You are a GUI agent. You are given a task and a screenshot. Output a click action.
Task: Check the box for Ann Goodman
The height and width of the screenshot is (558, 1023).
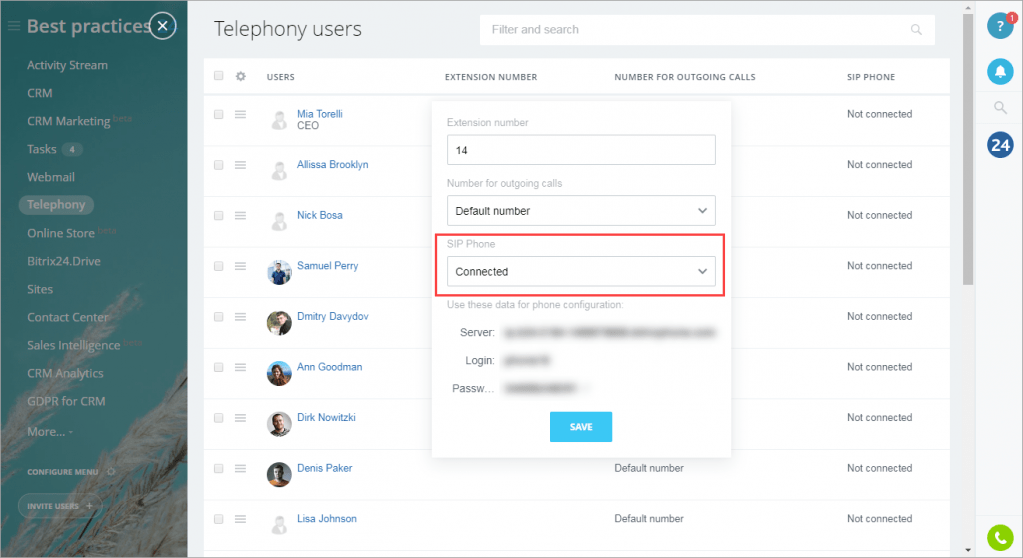pyautogui.click(x=219, y=367)
